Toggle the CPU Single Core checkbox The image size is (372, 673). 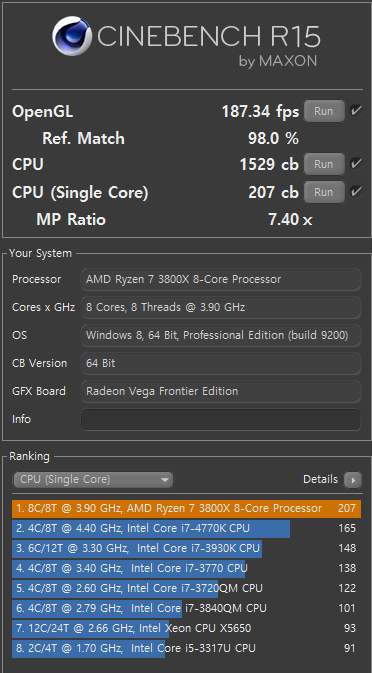point(355,191)
